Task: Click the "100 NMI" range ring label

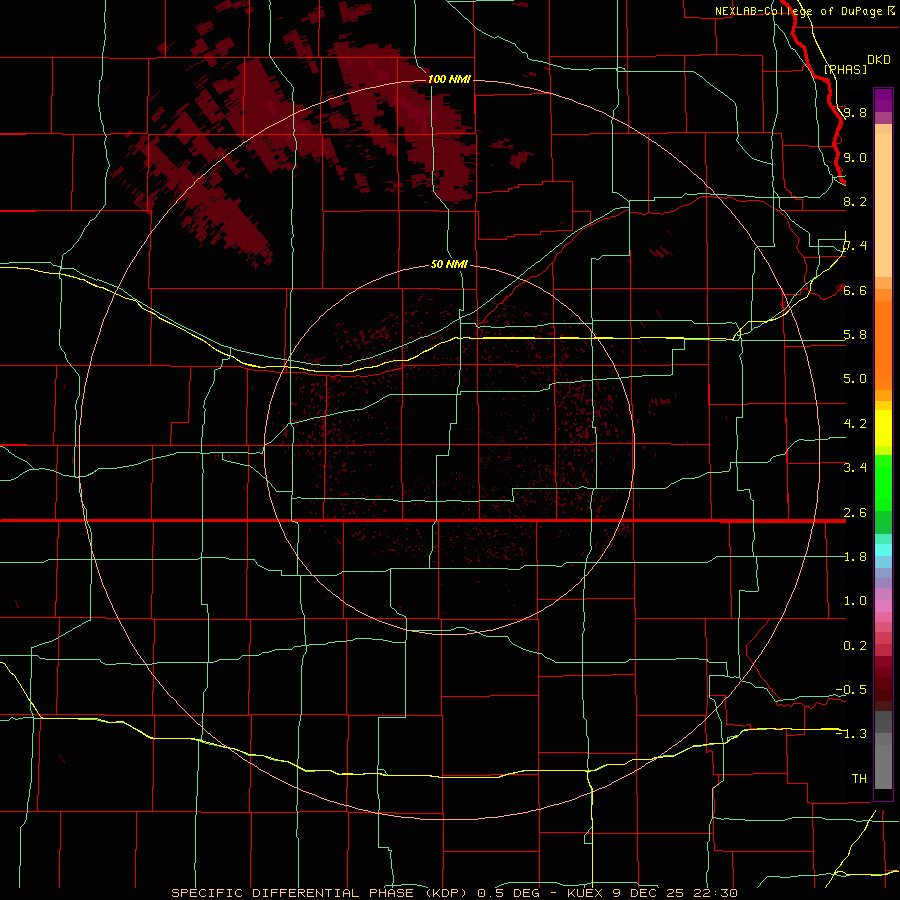Action: coord(449,79)
